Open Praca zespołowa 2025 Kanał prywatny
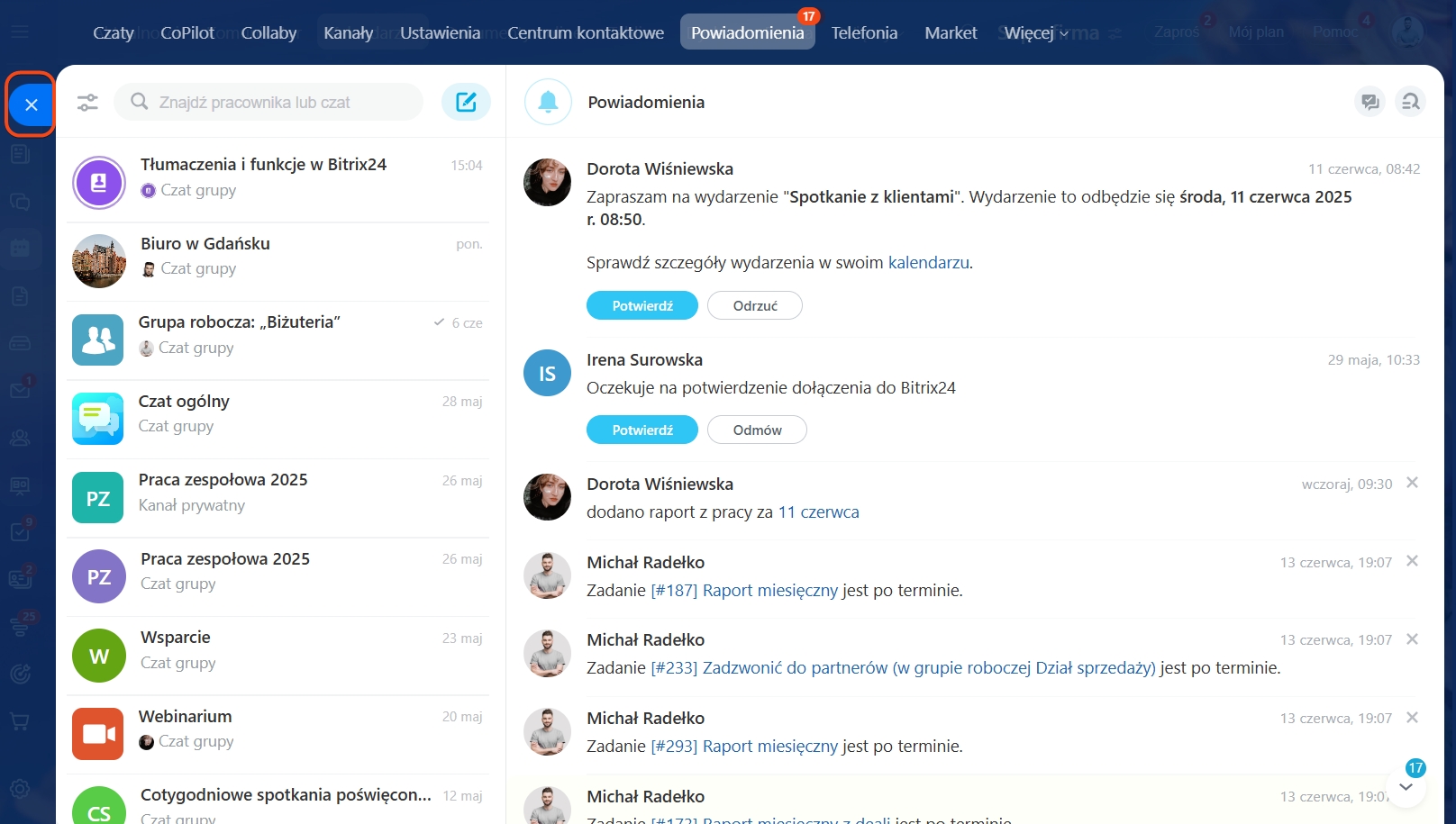This screenshot has height=824, width=1456. tap(278, 498)
